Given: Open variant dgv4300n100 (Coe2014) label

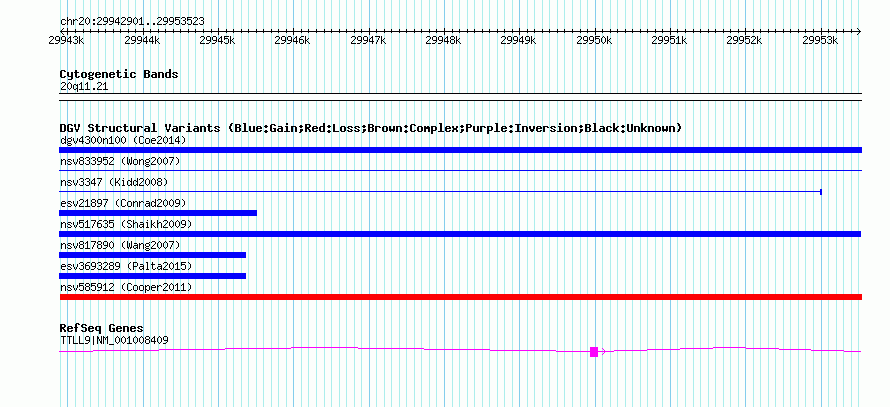Looking at the screenshot, I should click(123, 140).
